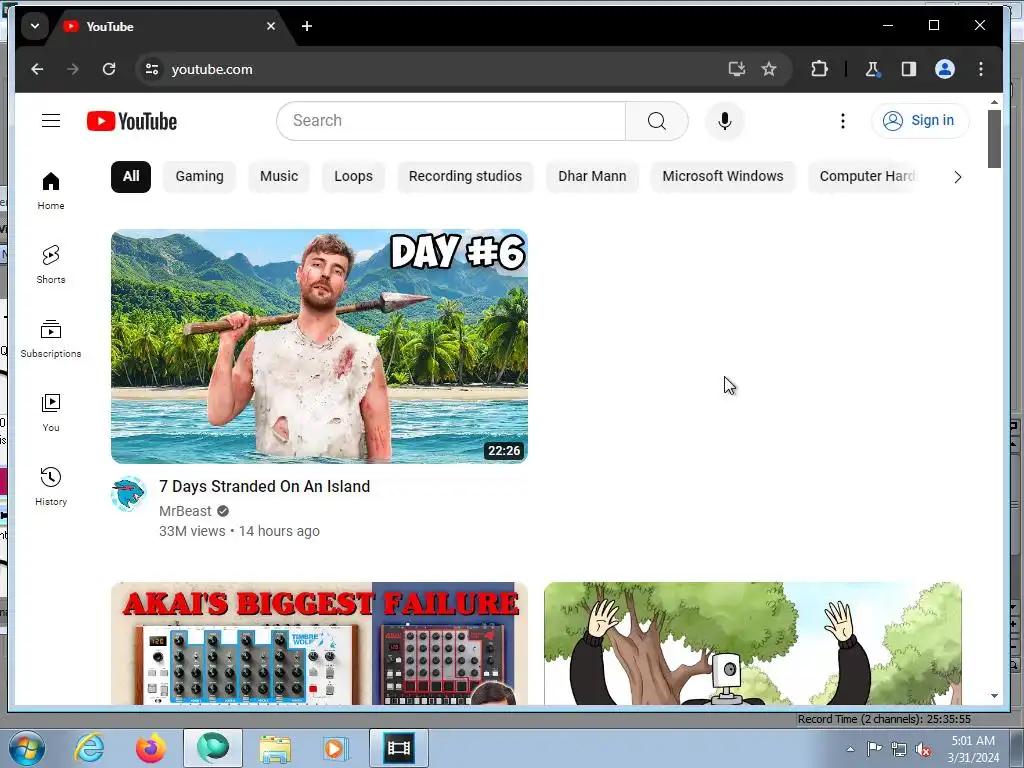
Task: Click the YouTube logo
Action: tap(132, 121)
